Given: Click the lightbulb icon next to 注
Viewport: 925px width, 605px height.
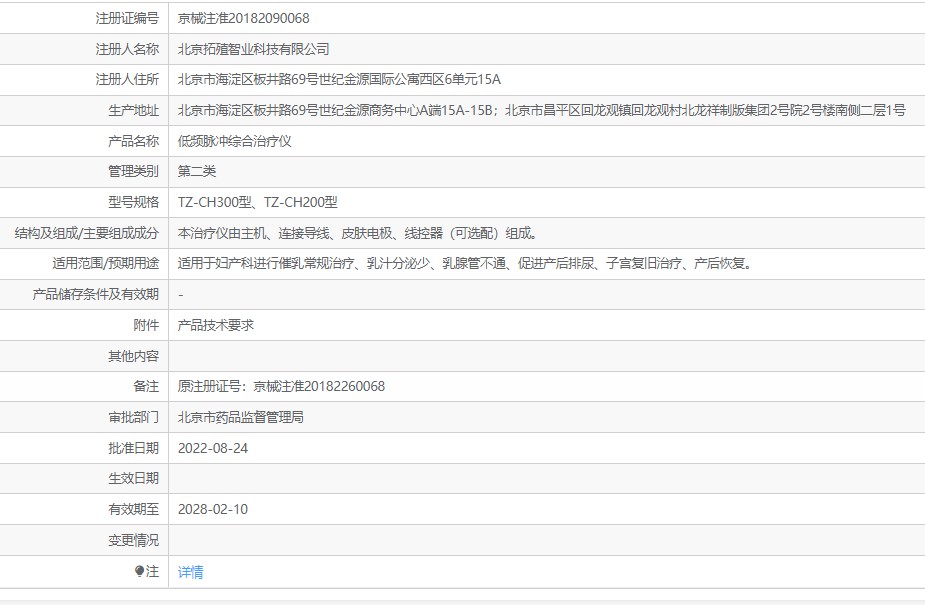Looking at the screenshot, I should 139,571.
